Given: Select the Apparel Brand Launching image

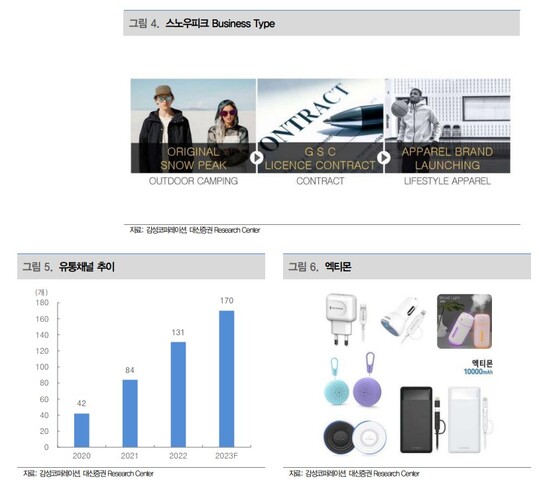Looking at the screenshot, I should 448,126.
